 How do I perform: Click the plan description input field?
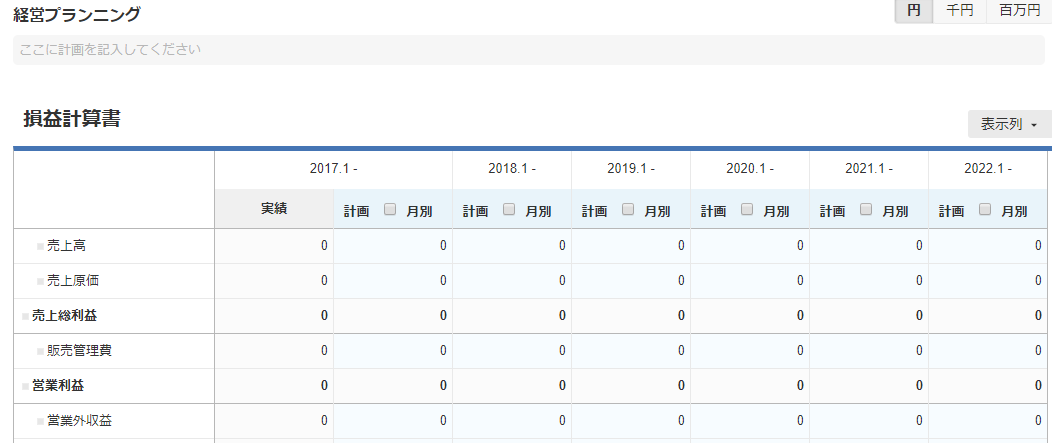coord(528,50)
